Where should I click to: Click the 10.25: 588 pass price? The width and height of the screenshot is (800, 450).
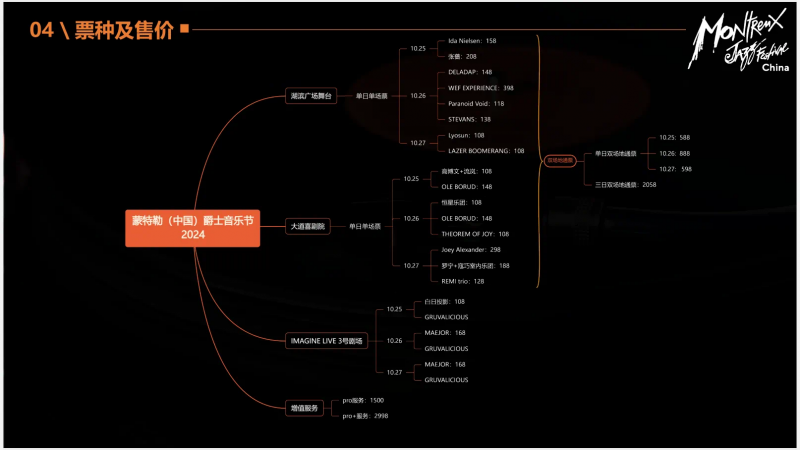click(x=674, y=138)
